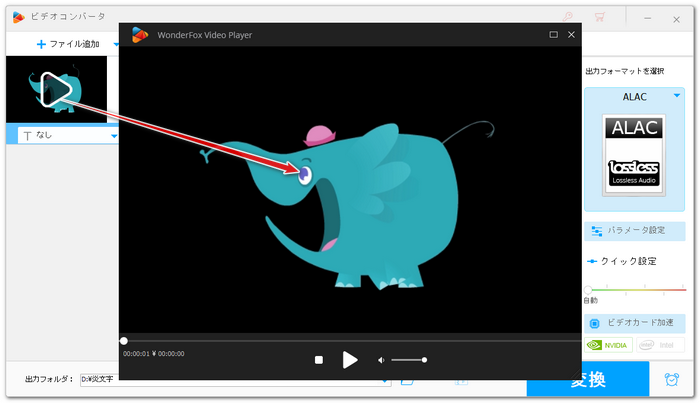This screenshot has height=403, width=700.
Task: Adjust the player volume slider
Action: [x=408, y=360]
